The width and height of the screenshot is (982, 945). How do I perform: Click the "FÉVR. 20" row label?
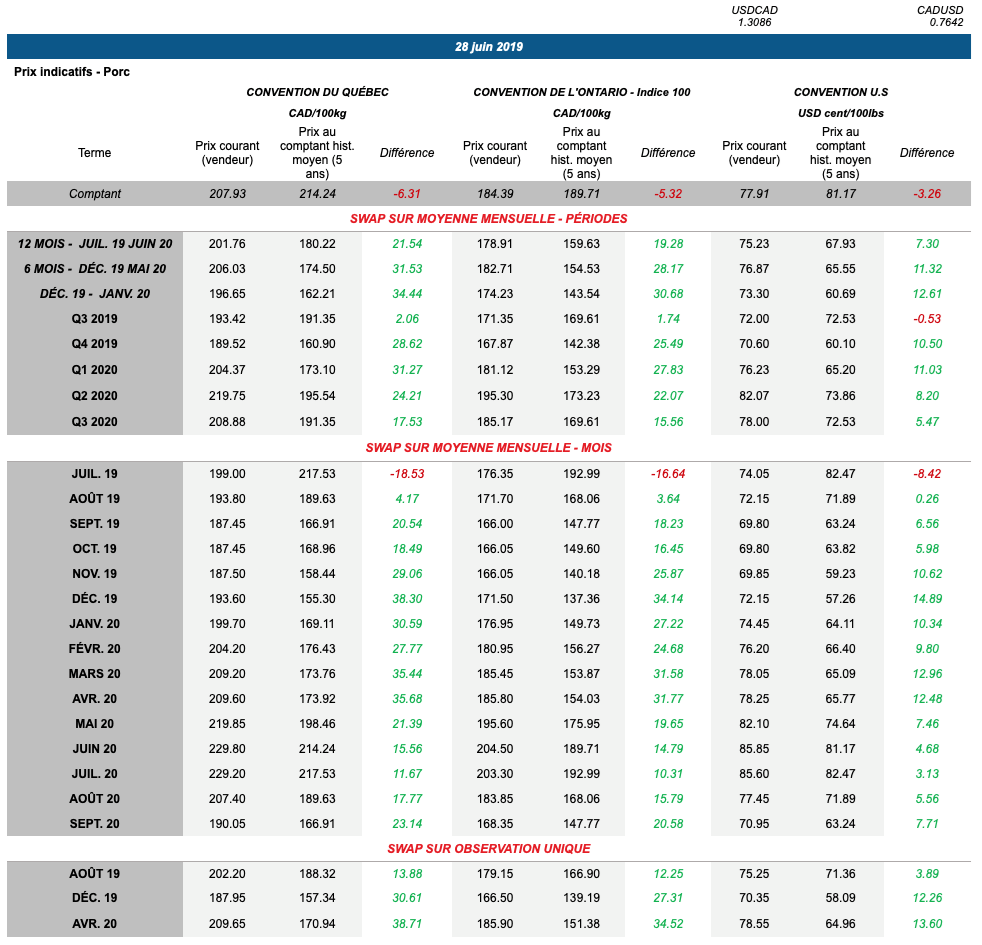pyautogui.click(x=95, y=649)
